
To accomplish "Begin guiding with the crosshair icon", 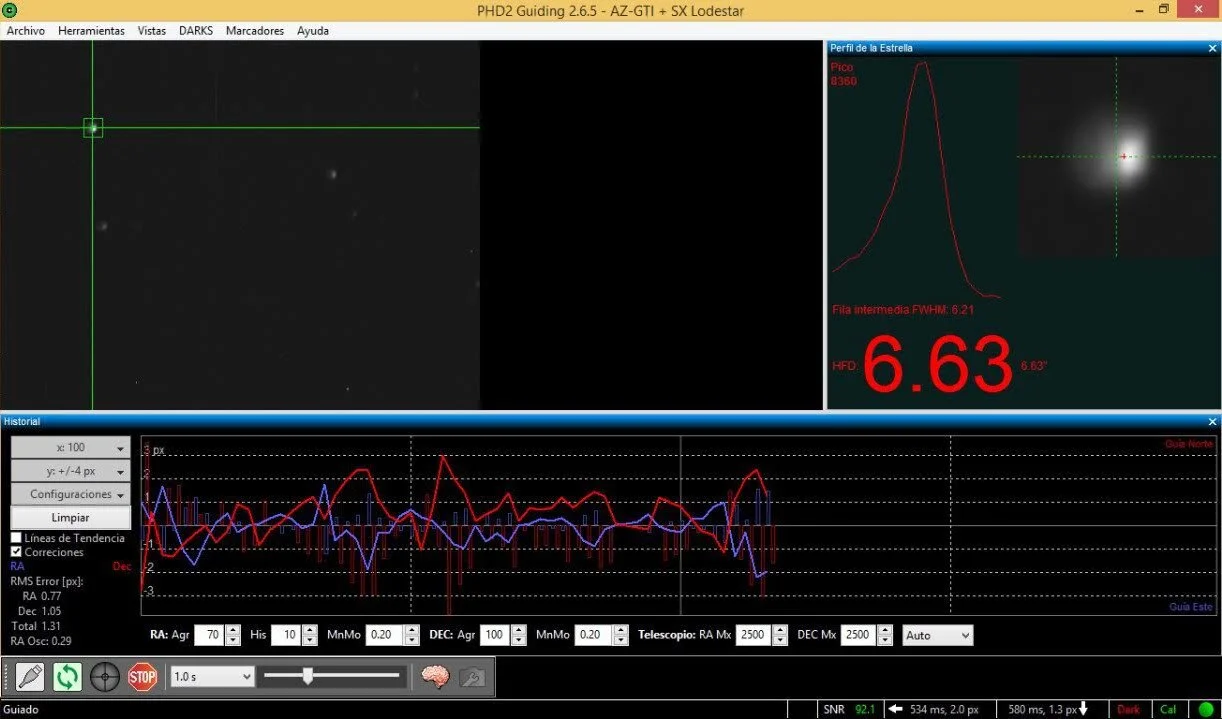I will (105, 677).
